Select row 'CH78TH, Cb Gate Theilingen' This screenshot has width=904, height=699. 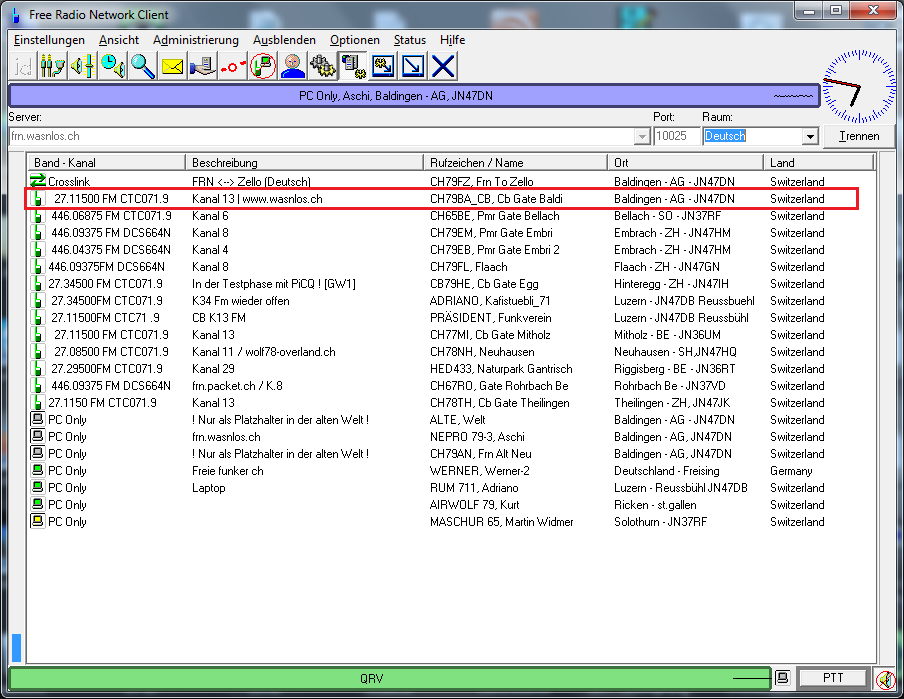pos(451,403)
